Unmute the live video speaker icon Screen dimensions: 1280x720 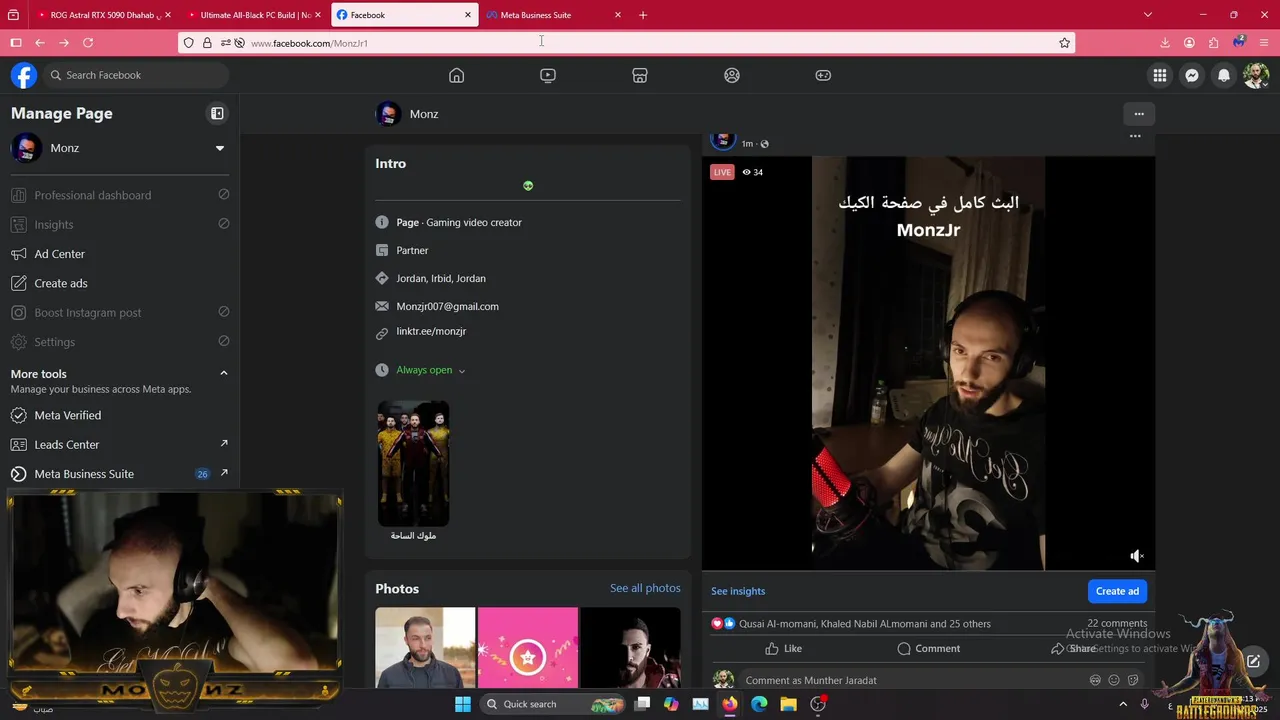(x=1136, y=556)
